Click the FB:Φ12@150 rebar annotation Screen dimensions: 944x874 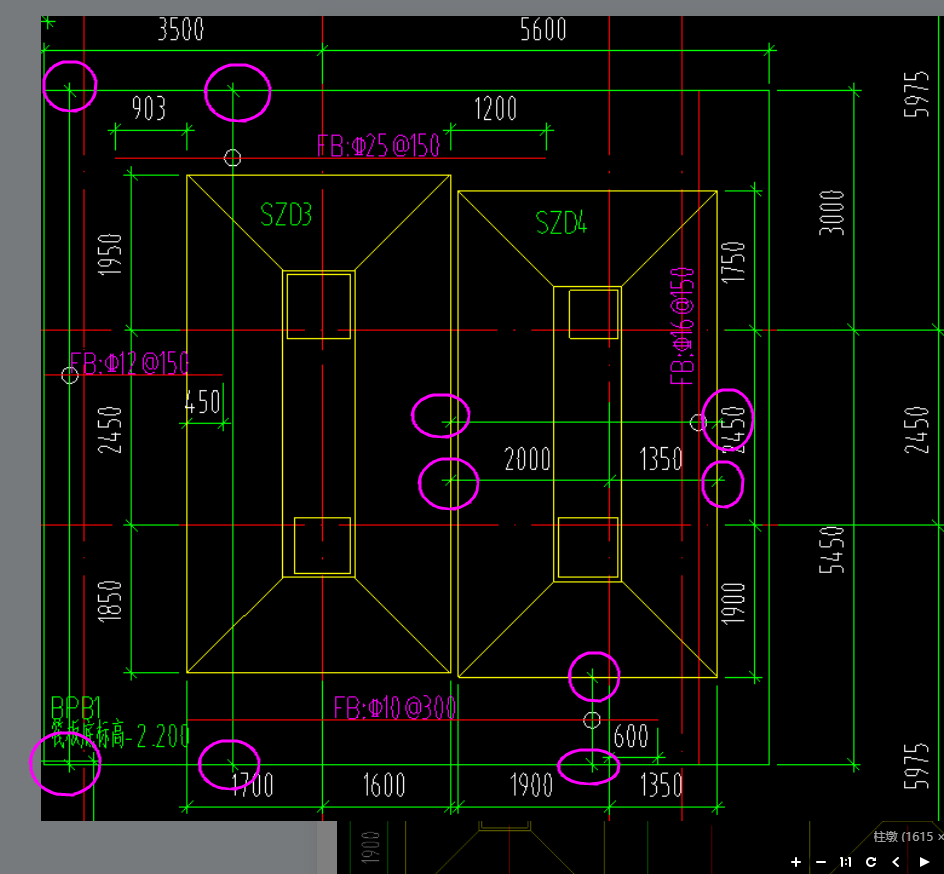pos(129,364)
